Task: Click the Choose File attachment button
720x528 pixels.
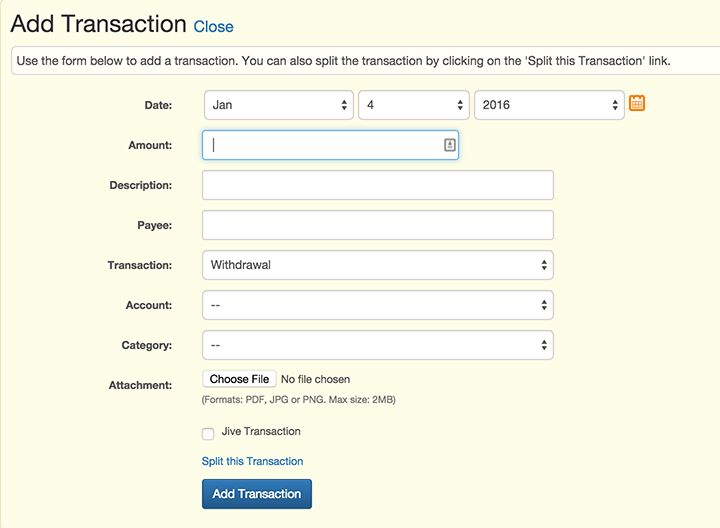Action: [239, 380]
